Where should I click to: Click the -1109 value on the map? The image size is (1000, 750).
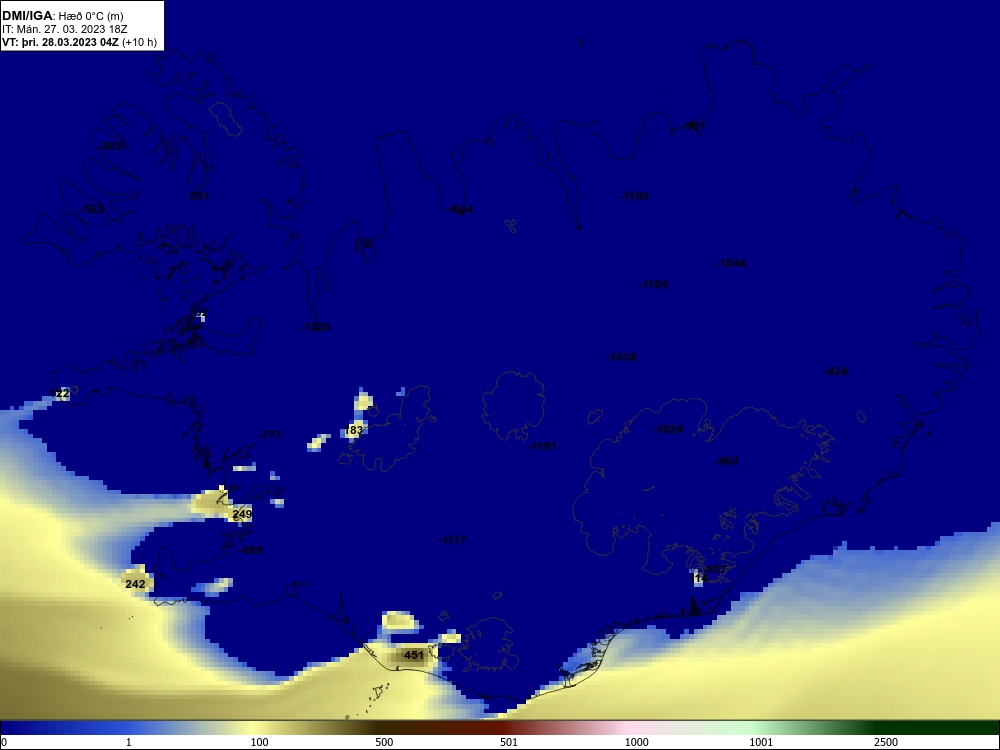click(x=634, y=196)
